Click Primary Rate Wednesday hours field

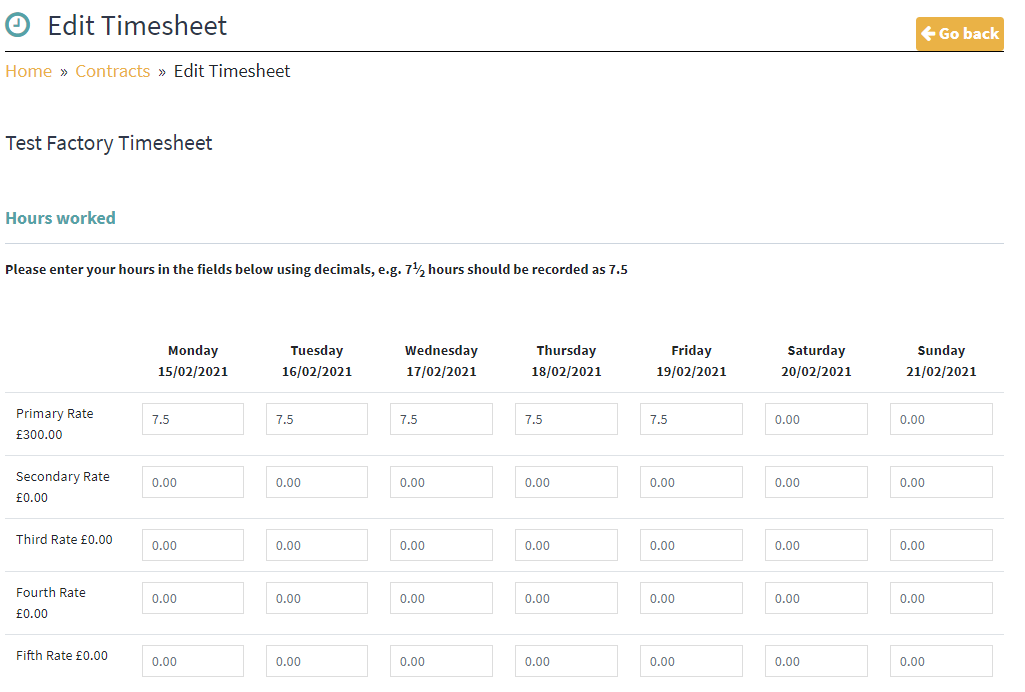pyautogui.click(x=441, y=419)
